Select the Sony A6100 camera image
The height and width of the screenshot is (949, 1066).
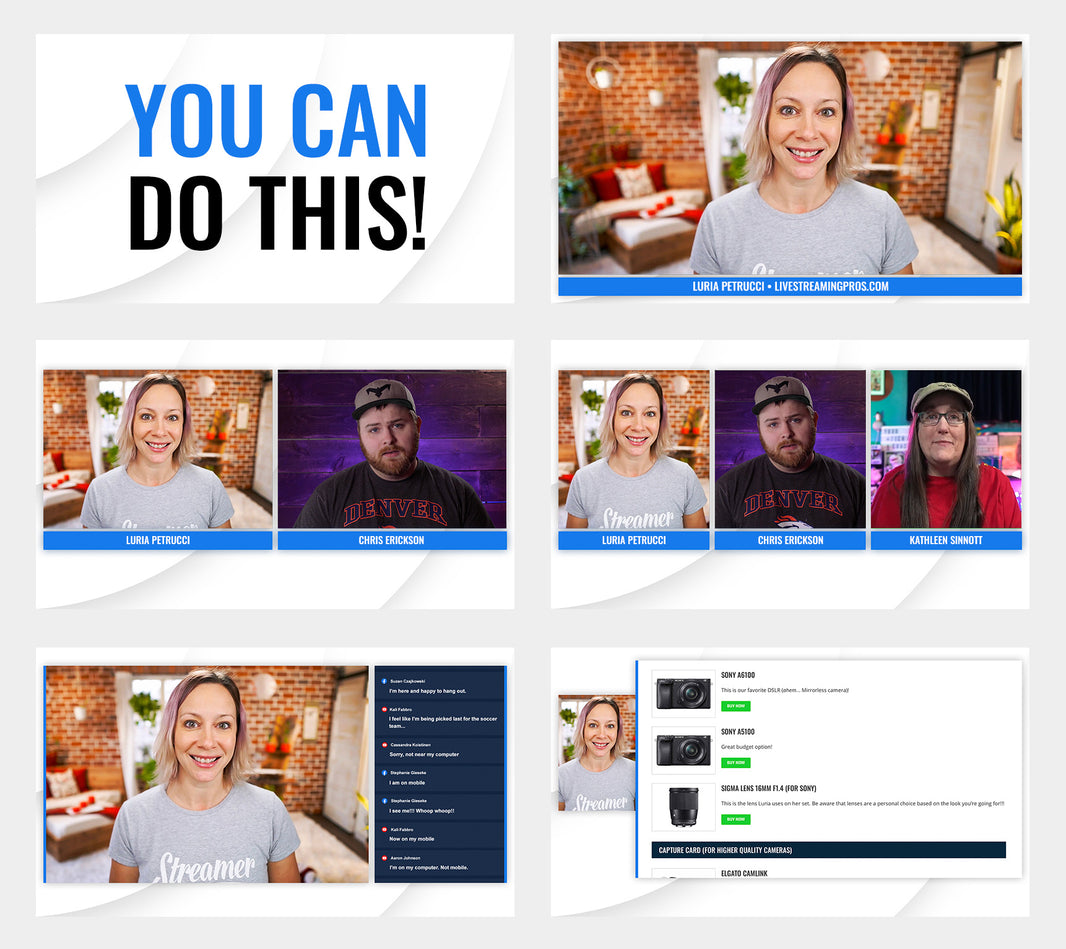click(x=683, y=693)
